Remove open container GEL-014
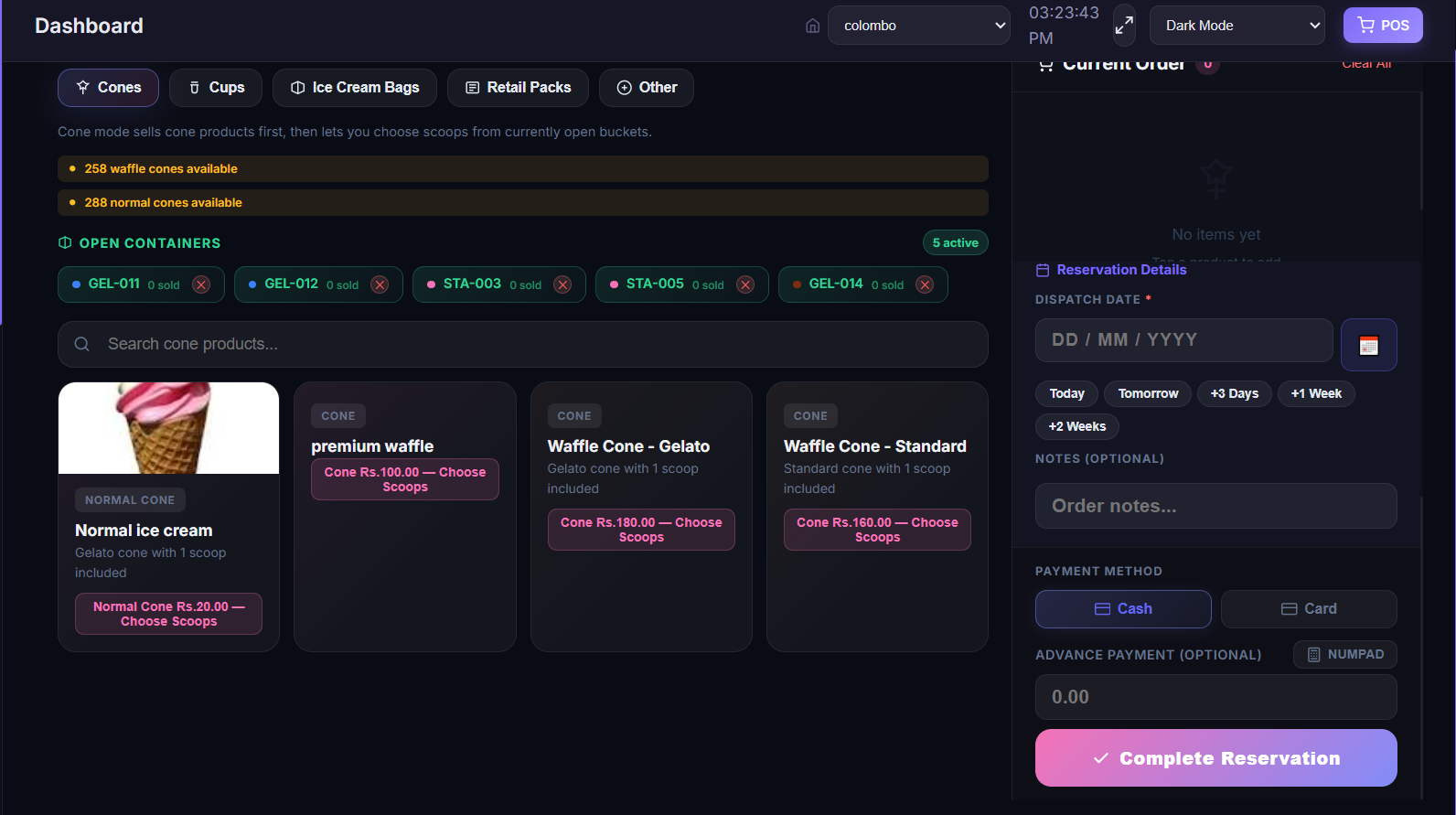Viewport: 1456px width, 815px height. pyautogui.click(x=925, y=284)
